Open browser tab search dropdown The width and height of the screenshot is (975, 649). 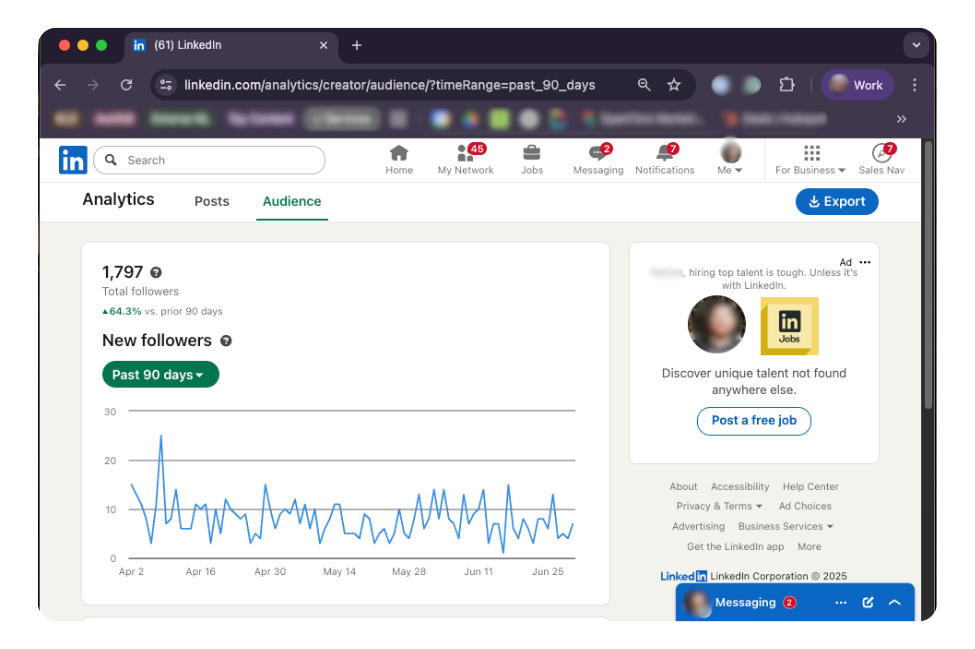(916, 45)
